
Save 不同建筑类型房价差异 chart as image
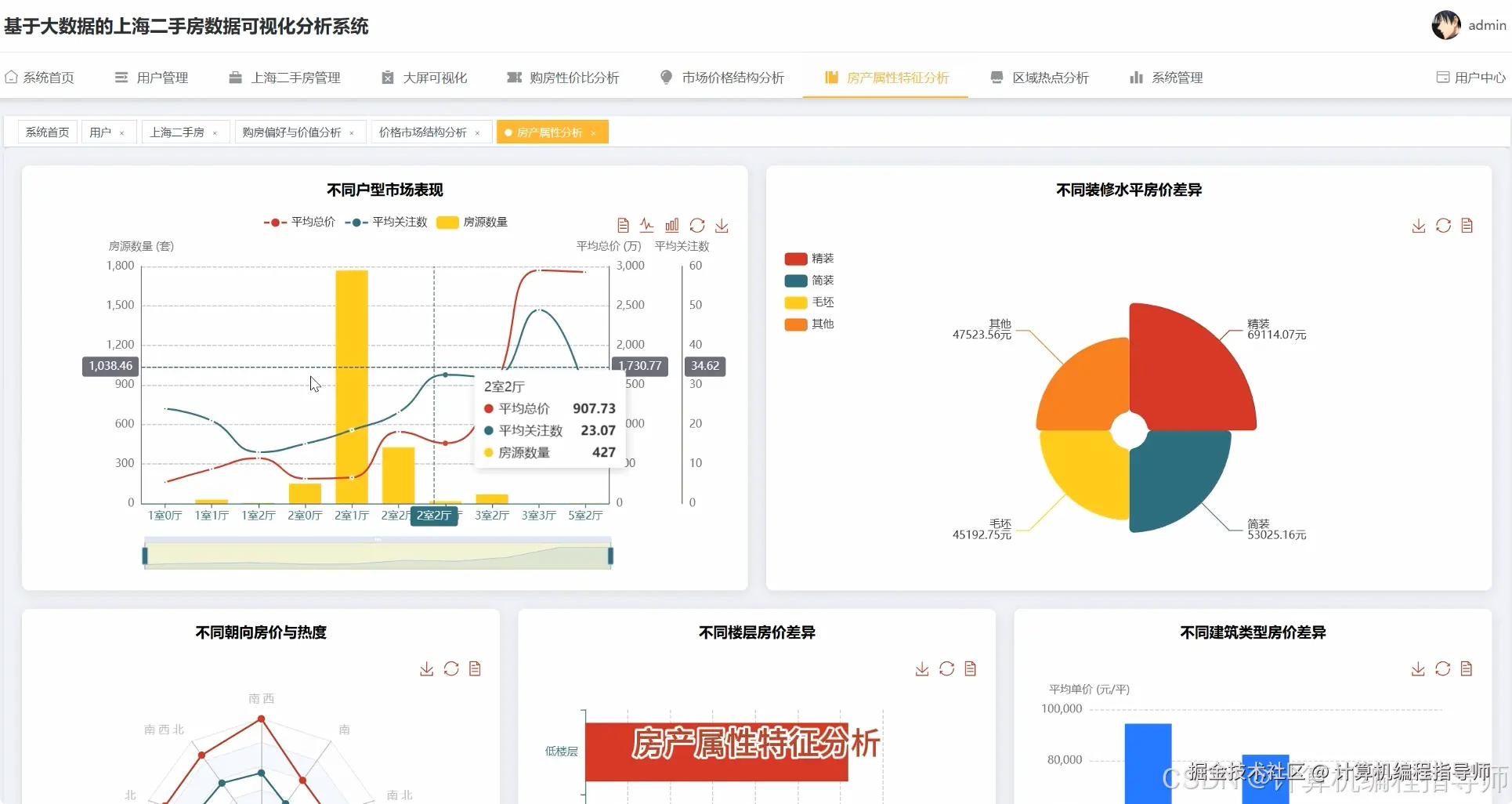[1418, 668]
